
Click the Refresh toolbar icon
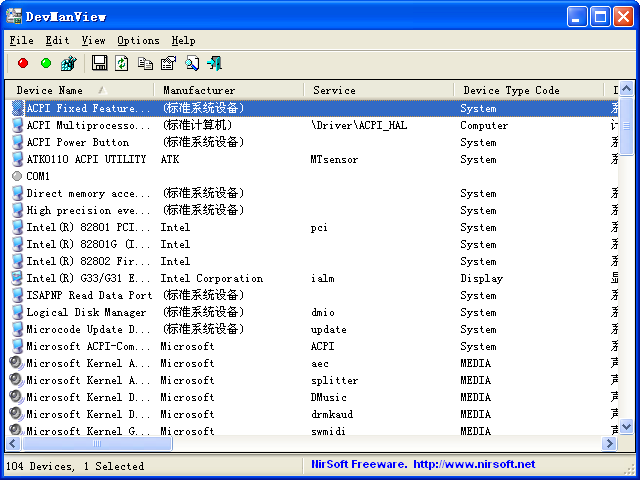coord(122,63)
